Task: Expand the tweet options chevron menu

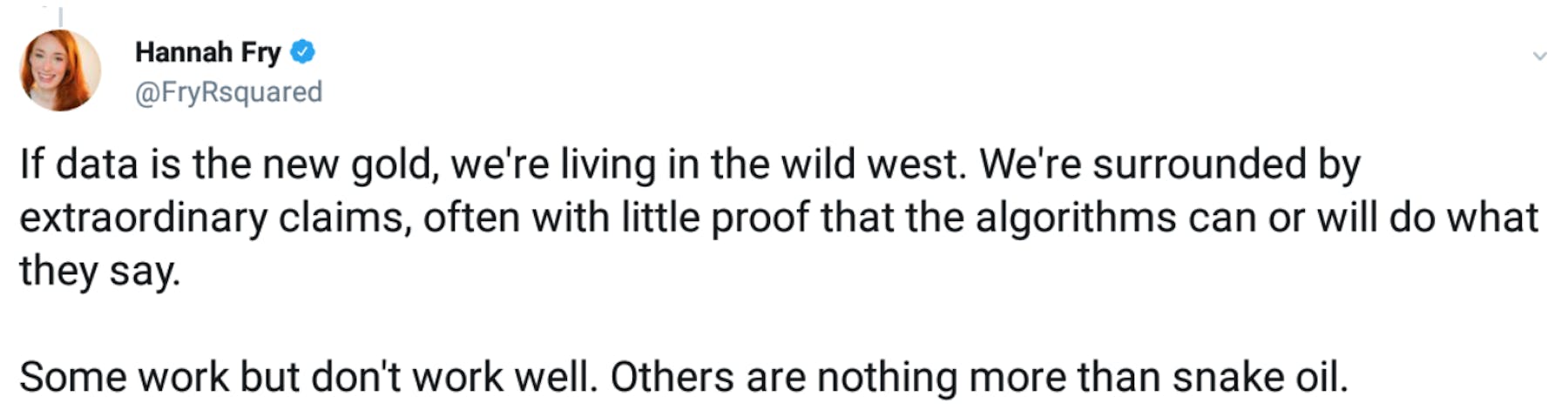Action: click(x=1539, y=56)
